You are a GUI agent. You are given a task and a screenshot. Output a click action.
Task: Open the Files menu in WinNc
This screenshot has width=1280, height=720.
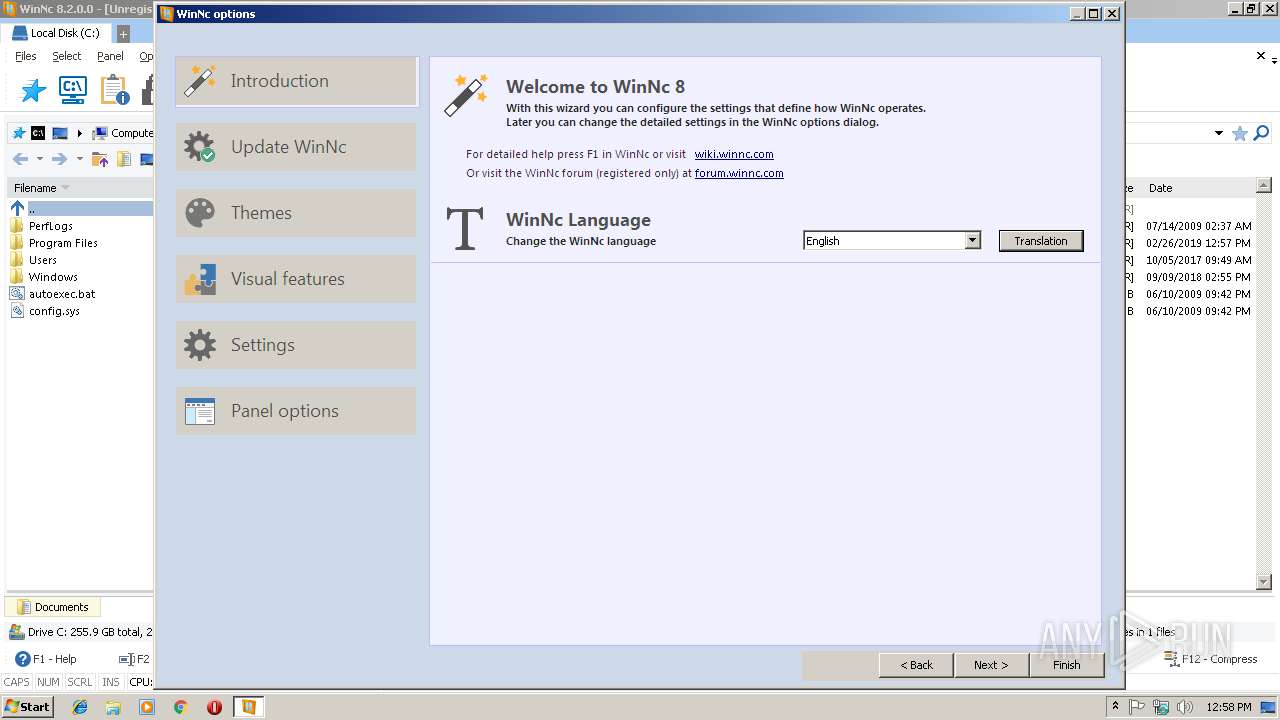tap(25, 57)
